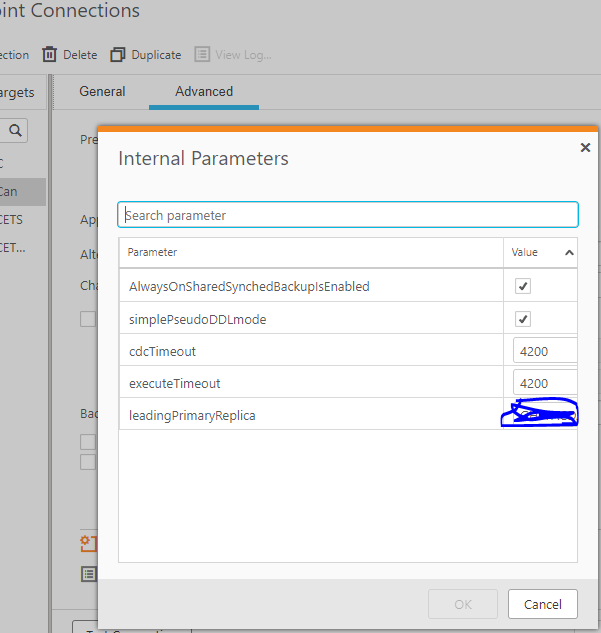Uncheck the AlwaysOnSharedSynchedBackupIsEnabled checkbox
The image size is (601, 633).
(x=523, y=286)
